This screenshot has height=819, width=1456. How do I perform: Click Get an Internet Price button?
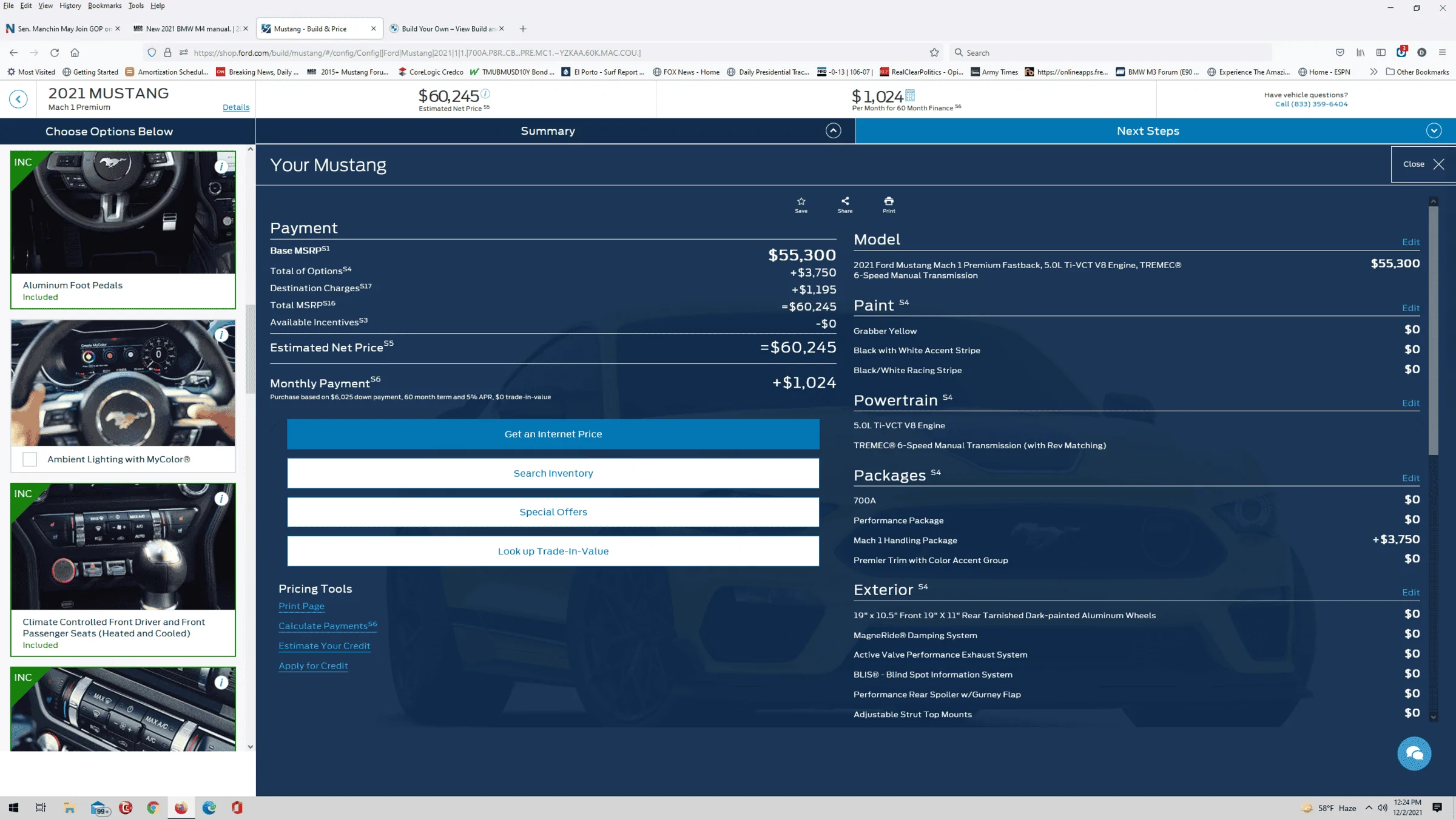pyautogui.click(x=553, y=434)
